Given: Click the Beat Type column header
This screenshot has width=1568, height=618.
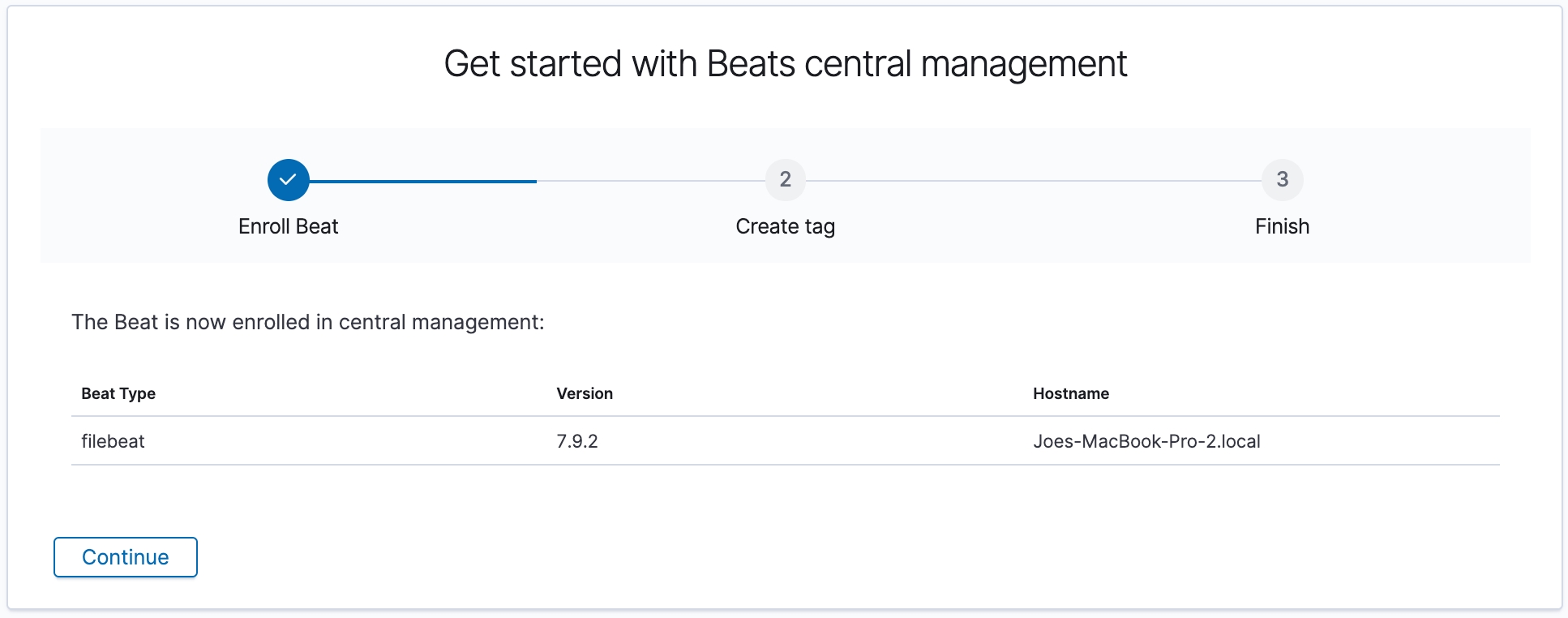Looking at the screenshot, I should pyautogui.click(x=118, y=393).
